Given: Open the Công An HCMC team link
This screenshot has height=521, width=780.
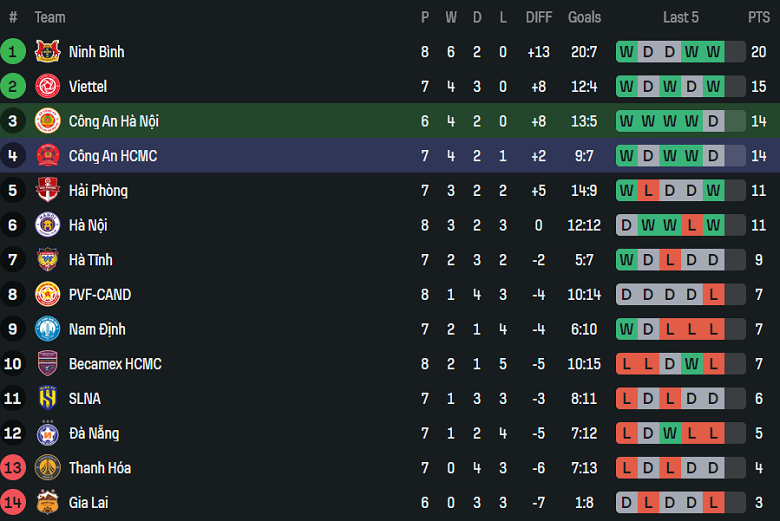Looking at the screenshot, I should pos(113,156).
